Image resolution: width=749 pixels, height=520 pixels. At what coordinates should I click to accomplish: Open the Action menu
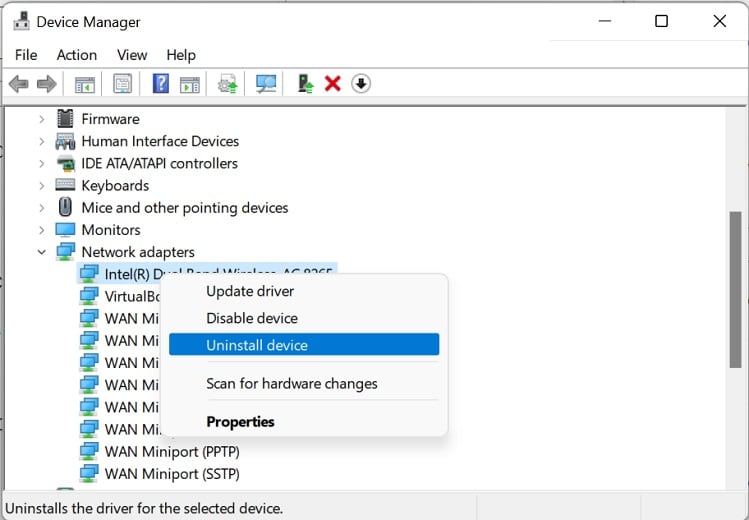click(76, 55)
